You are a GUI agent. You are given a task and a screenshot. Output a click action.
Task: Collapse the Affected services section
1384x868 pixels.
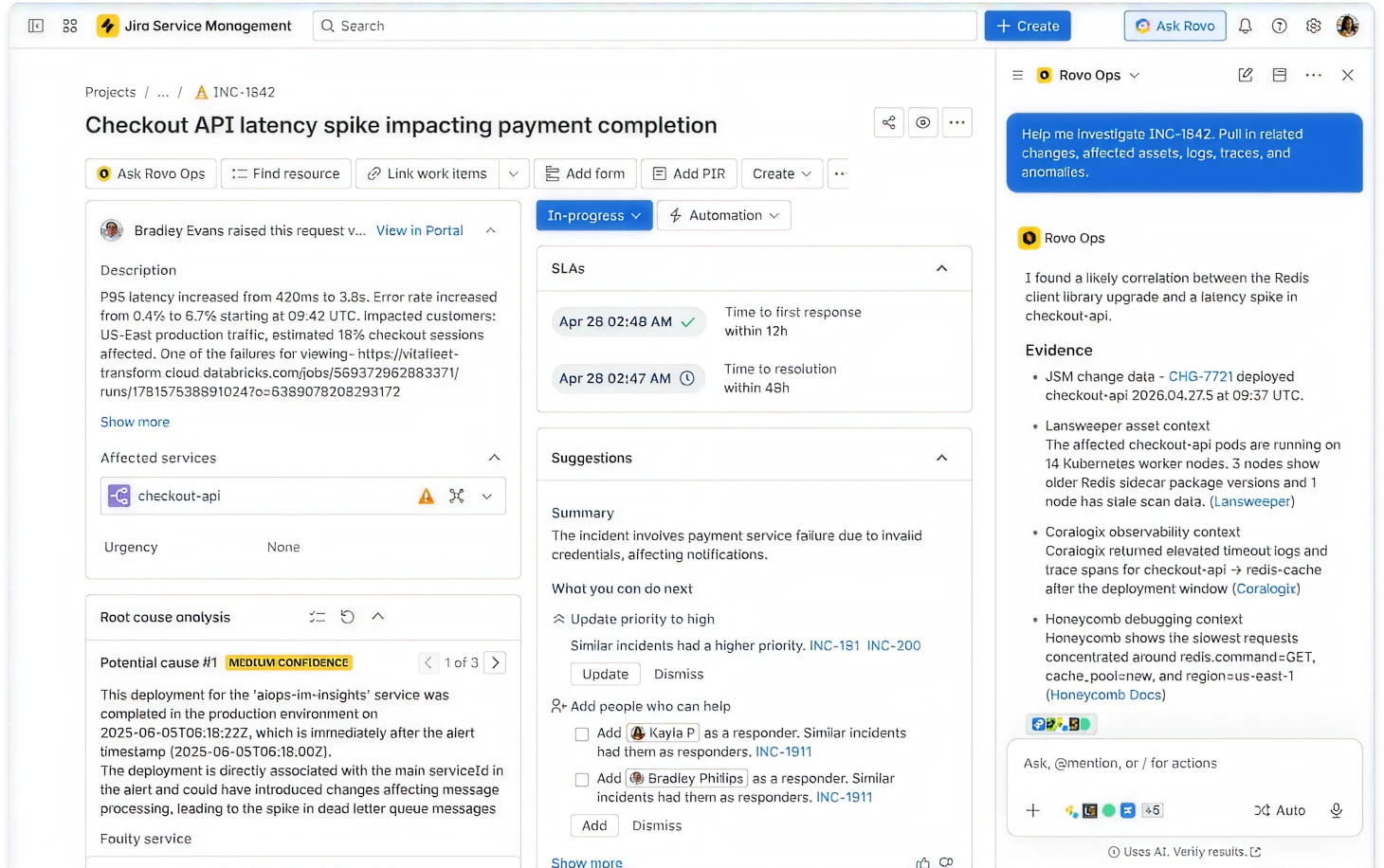pyautogui.click(x=495, y=458)
